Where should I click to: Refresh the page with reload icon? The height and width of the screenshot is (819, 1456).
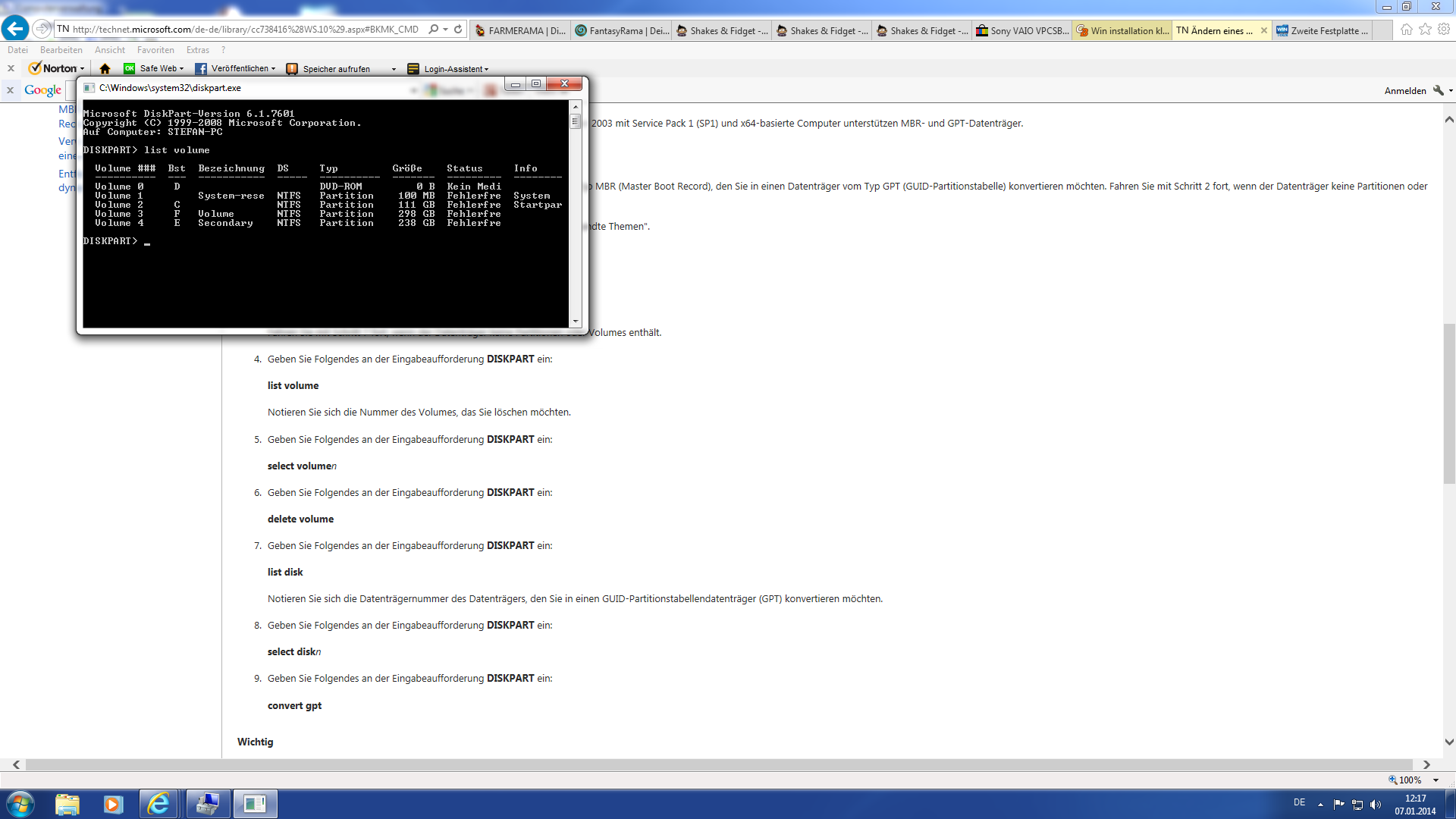click(x=458, y=29)
